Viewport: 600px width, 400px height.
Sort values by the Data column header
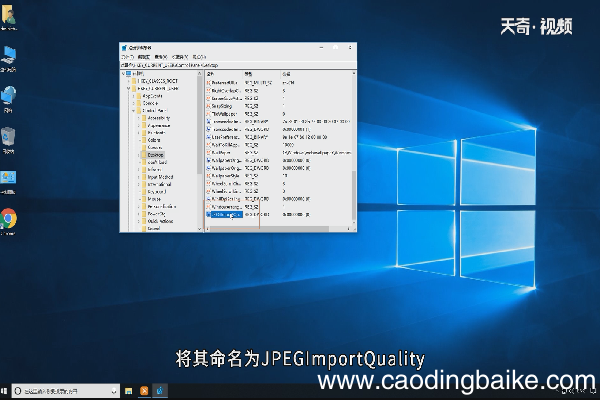click(316, 73)
